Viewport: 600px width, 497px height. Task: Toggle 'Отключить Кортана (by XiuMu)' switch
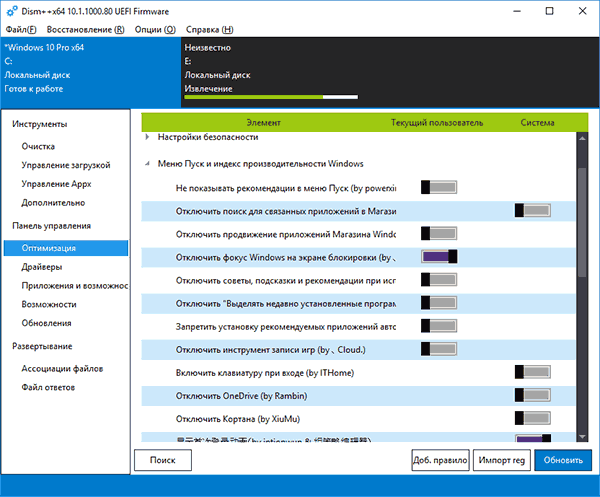(533, 418)
